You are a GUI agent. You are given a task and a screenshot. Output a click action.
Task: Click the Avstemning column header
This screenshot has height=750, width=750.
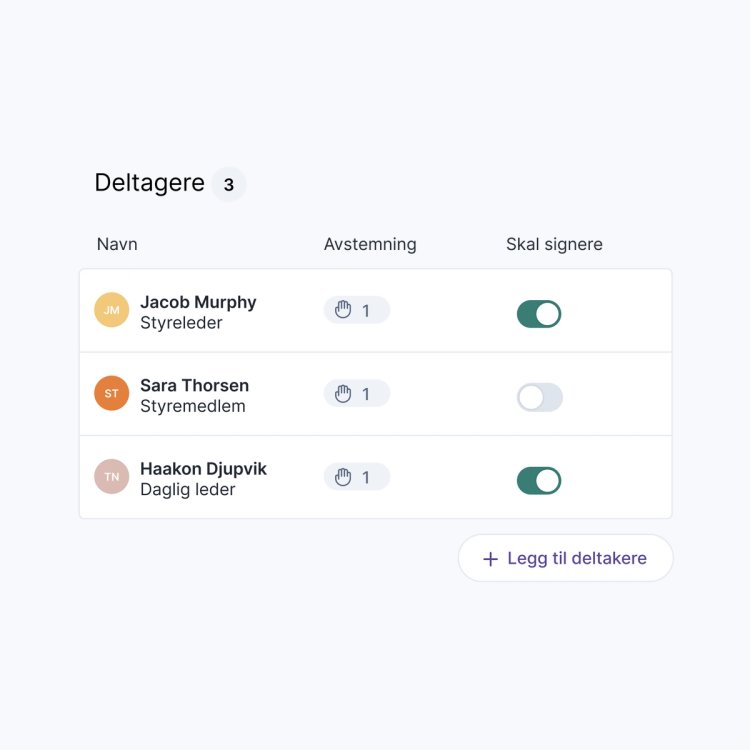pos(370,244)
